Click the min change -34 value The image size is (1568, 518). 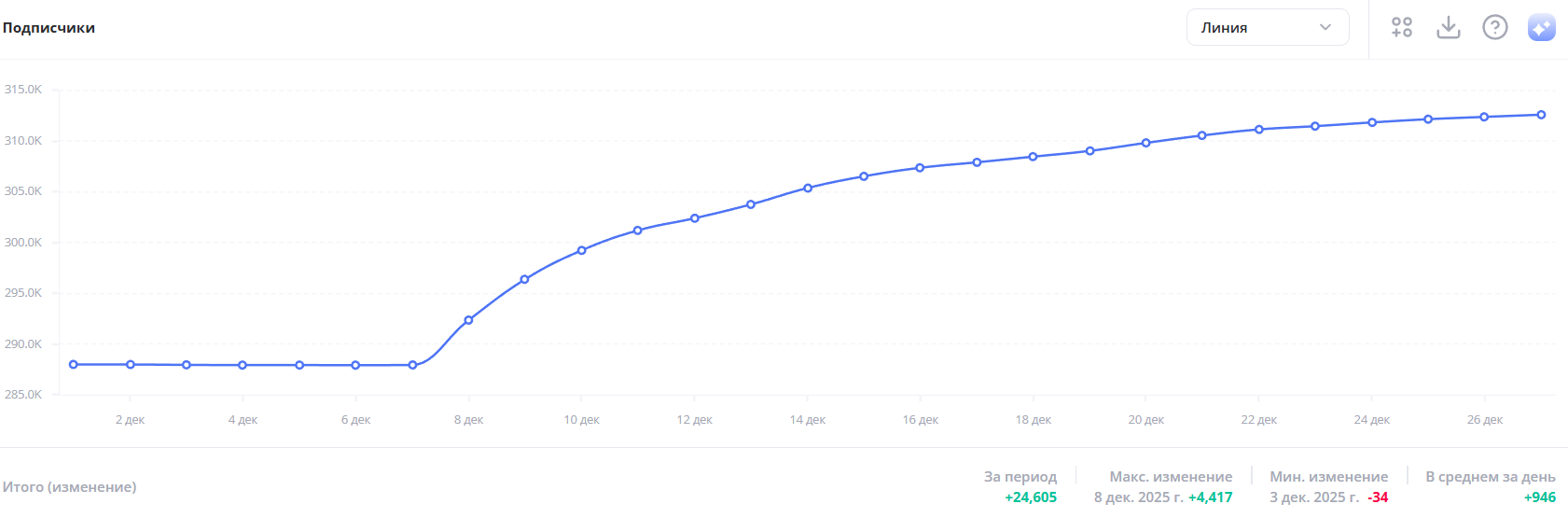pyautogui.click(x=1378, y=497)
